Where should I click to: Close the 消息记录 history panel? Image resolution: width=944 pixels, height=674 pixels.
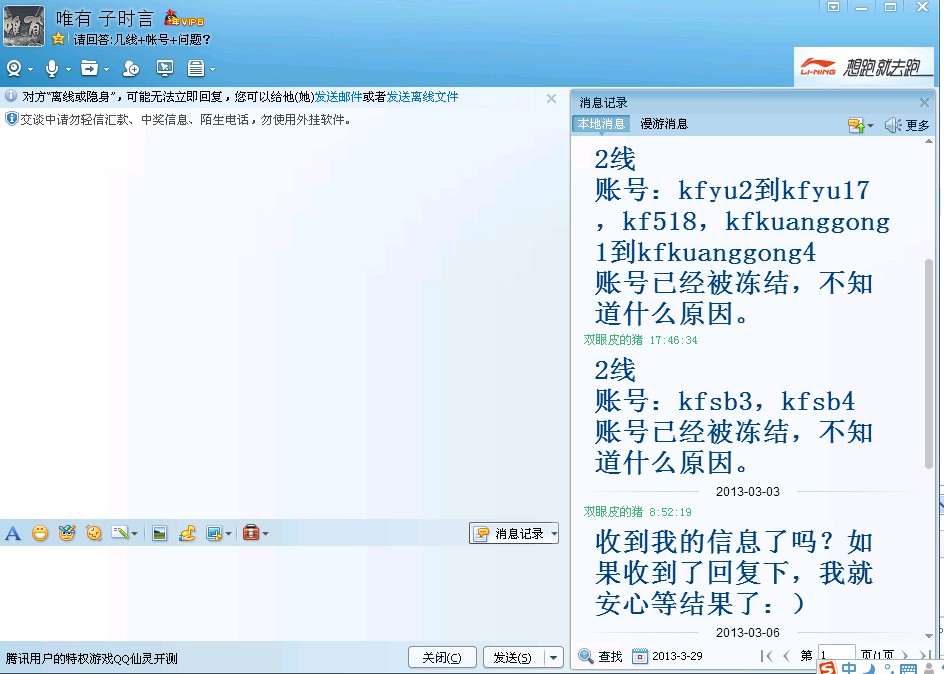(x=924, y=102)
